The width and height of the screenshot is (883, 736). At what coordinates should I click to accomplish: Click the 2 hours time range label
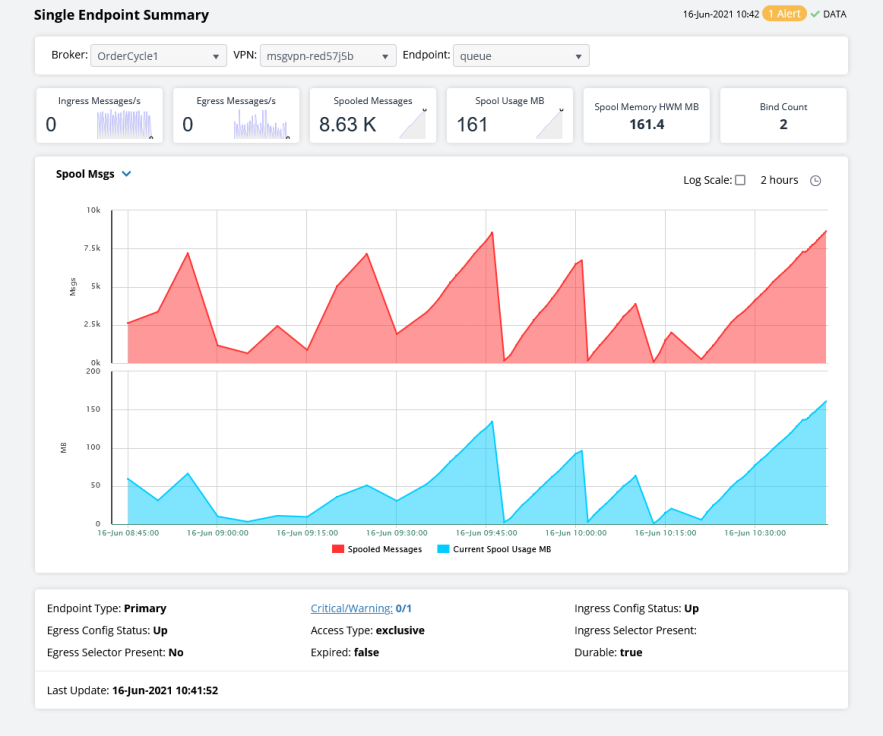(779, 181)
